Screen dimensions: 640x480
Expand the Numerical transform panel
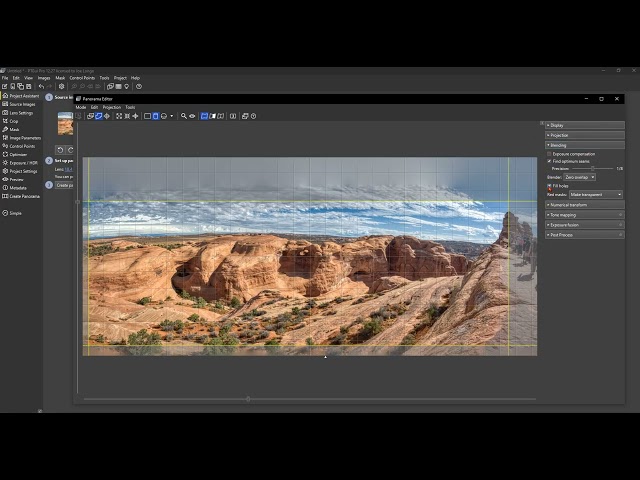tap(584, 205)
